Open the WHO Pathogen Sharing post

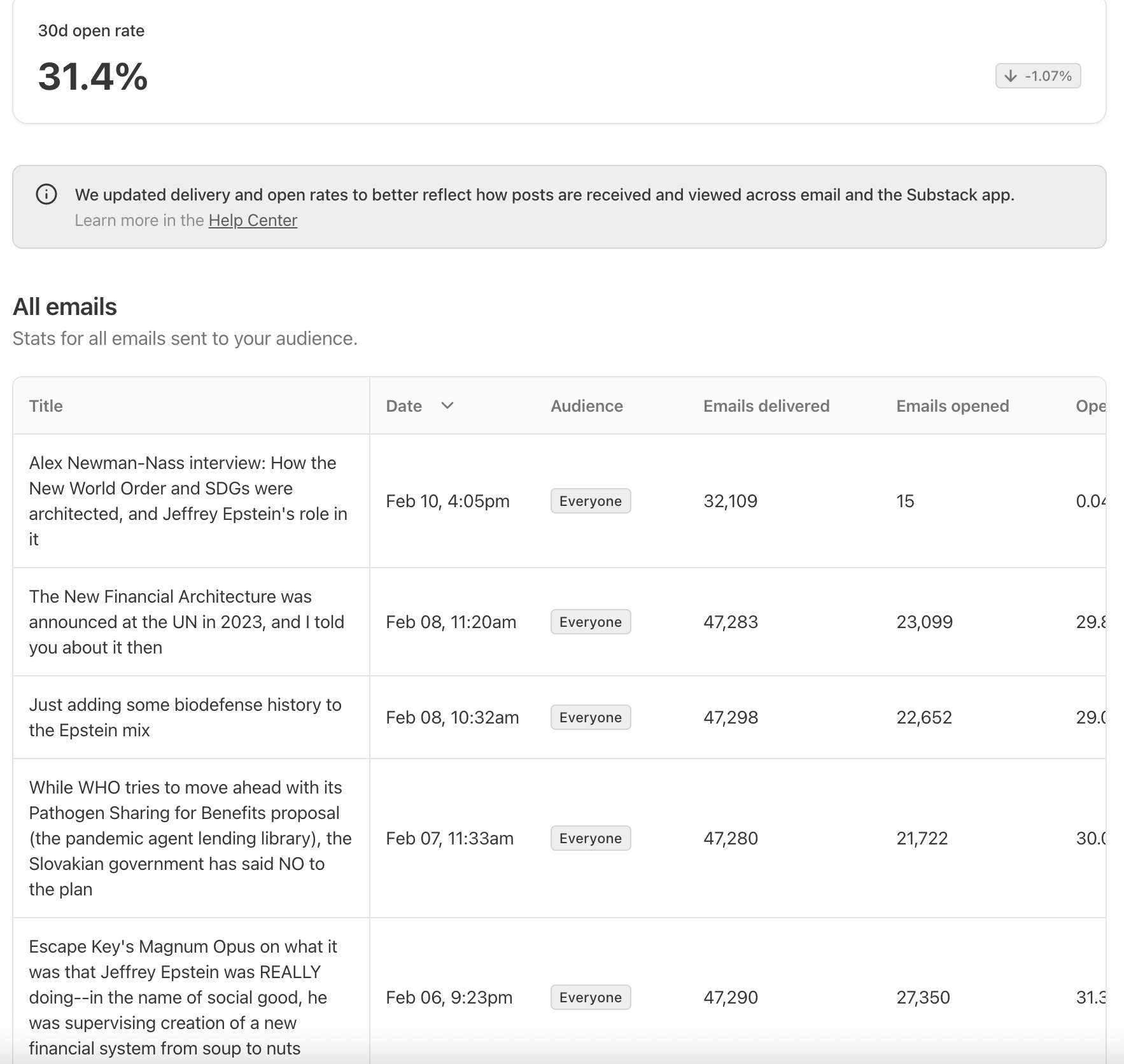pos(190,838)
